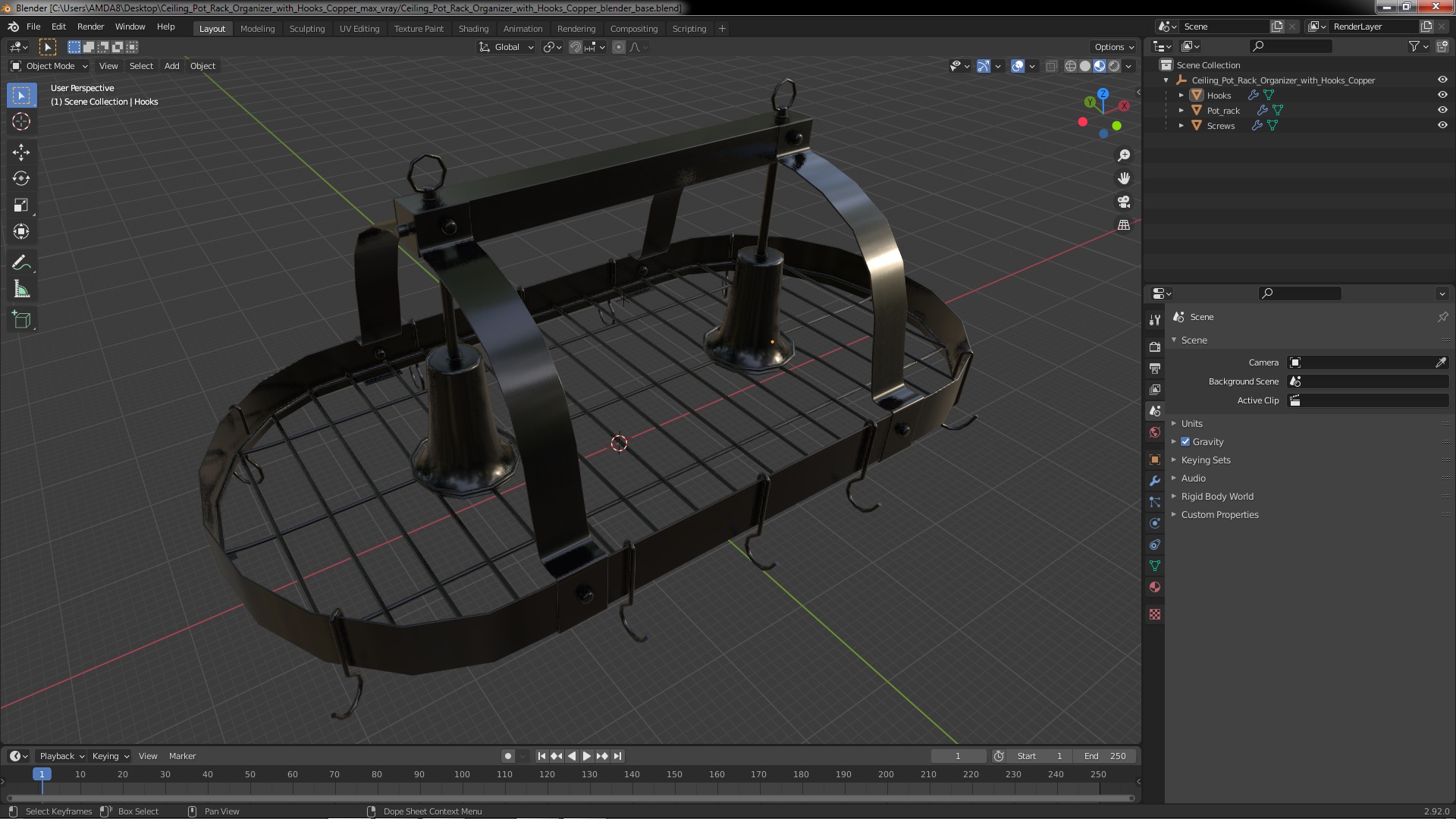Hide the Screws object in outliner
The image size is (1456, 819).
1442,125
